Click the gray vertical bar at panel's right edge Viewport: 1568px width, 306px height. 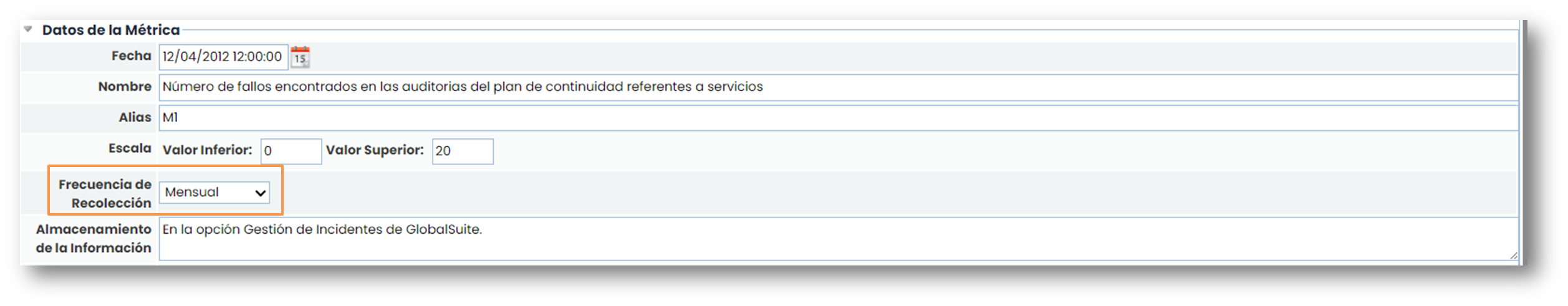pos(1523,143)
